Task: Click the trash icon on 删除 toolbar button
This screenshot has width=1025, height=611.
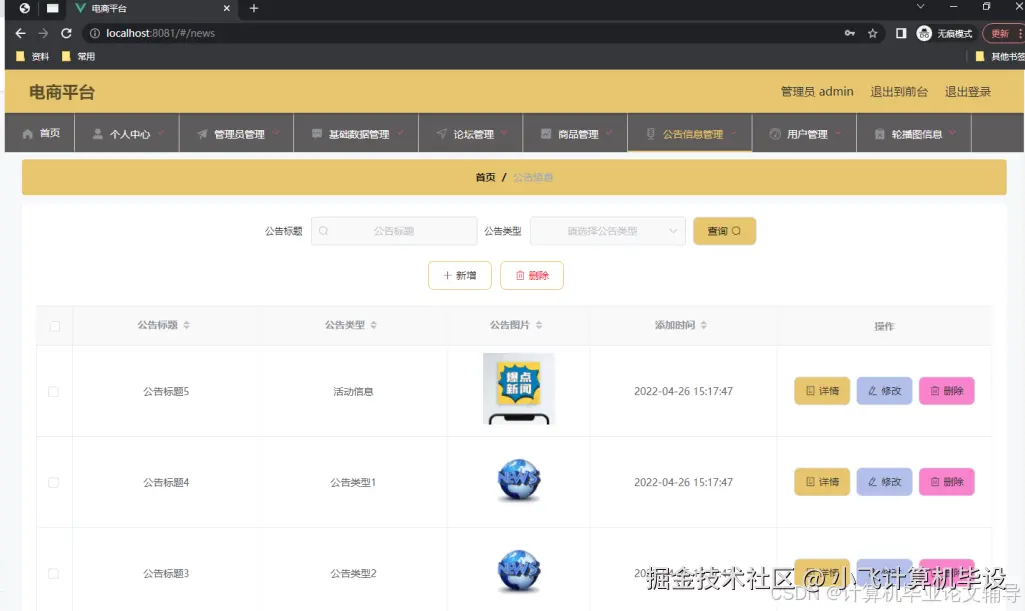Action: pos(518,275)
